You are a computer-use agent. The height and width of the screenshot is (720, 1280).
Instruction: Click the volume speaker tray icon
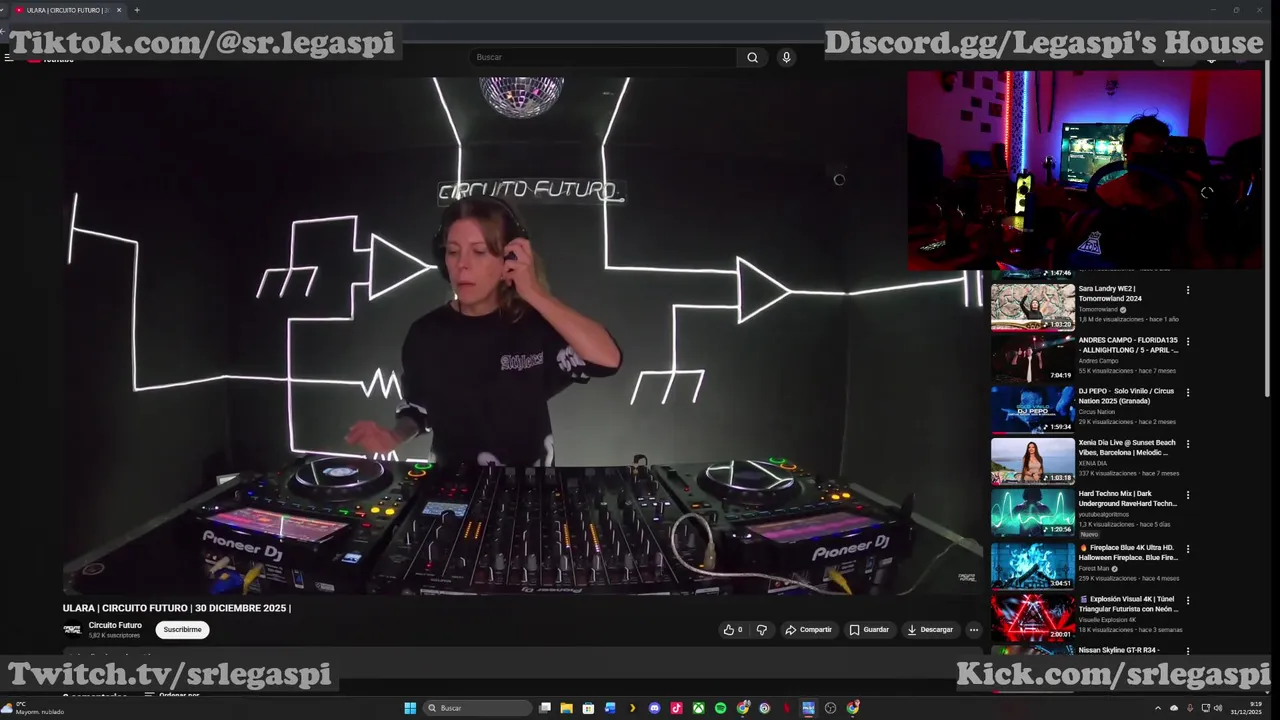point(1218,708)
